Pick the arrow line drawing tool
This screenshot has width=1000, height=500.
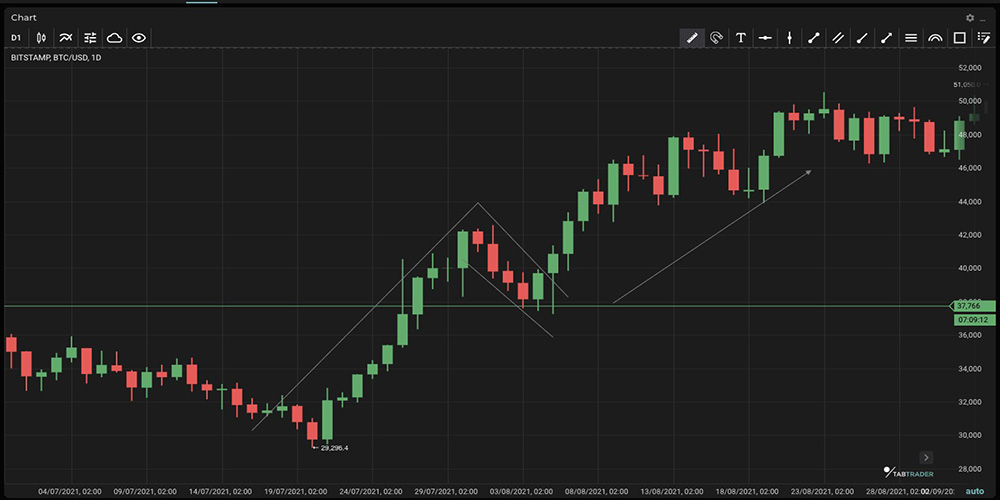point(887,38)
